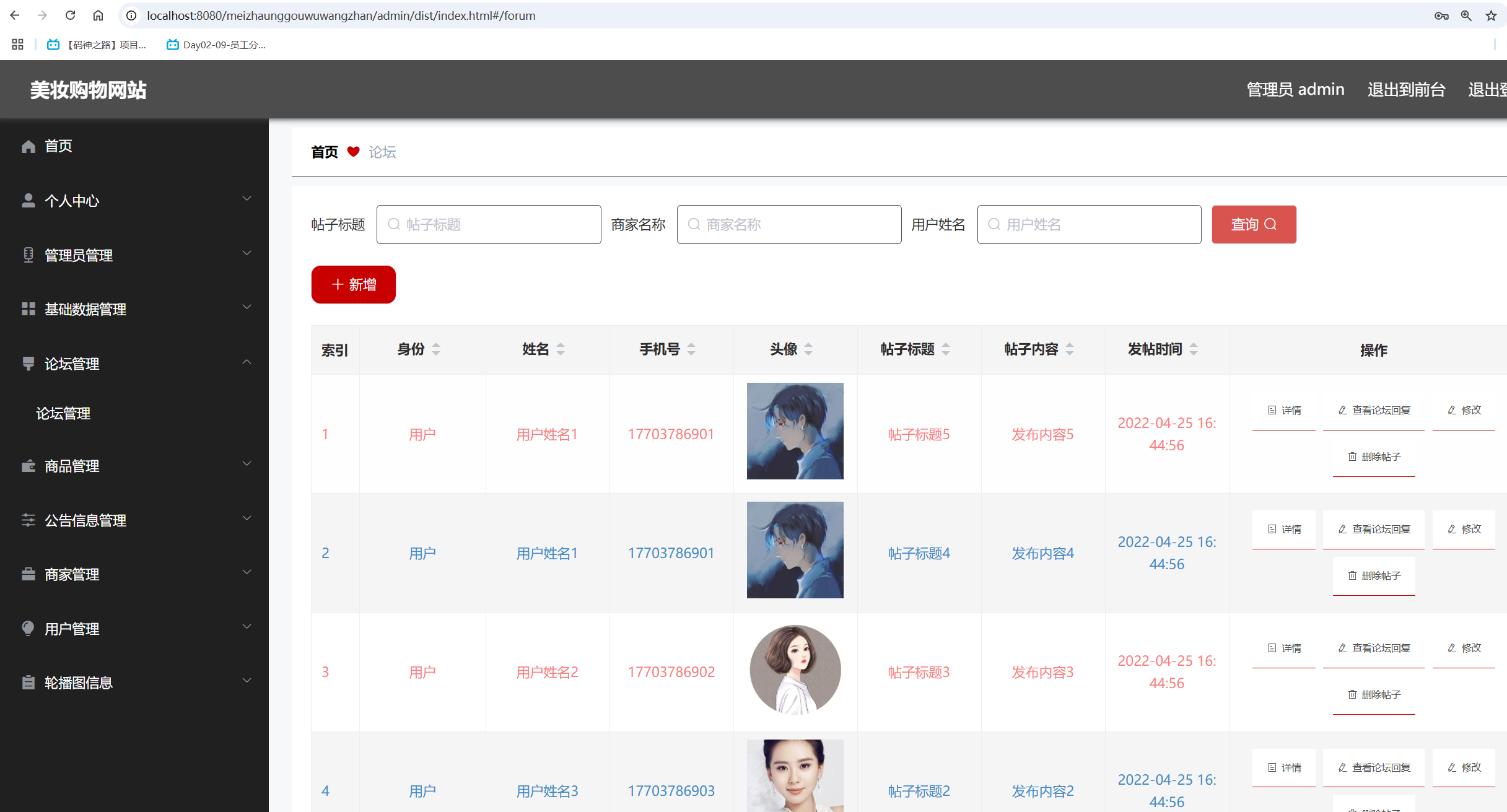Click the browser home icon
Screen dimensions: 1507x812
coord(98,15)
